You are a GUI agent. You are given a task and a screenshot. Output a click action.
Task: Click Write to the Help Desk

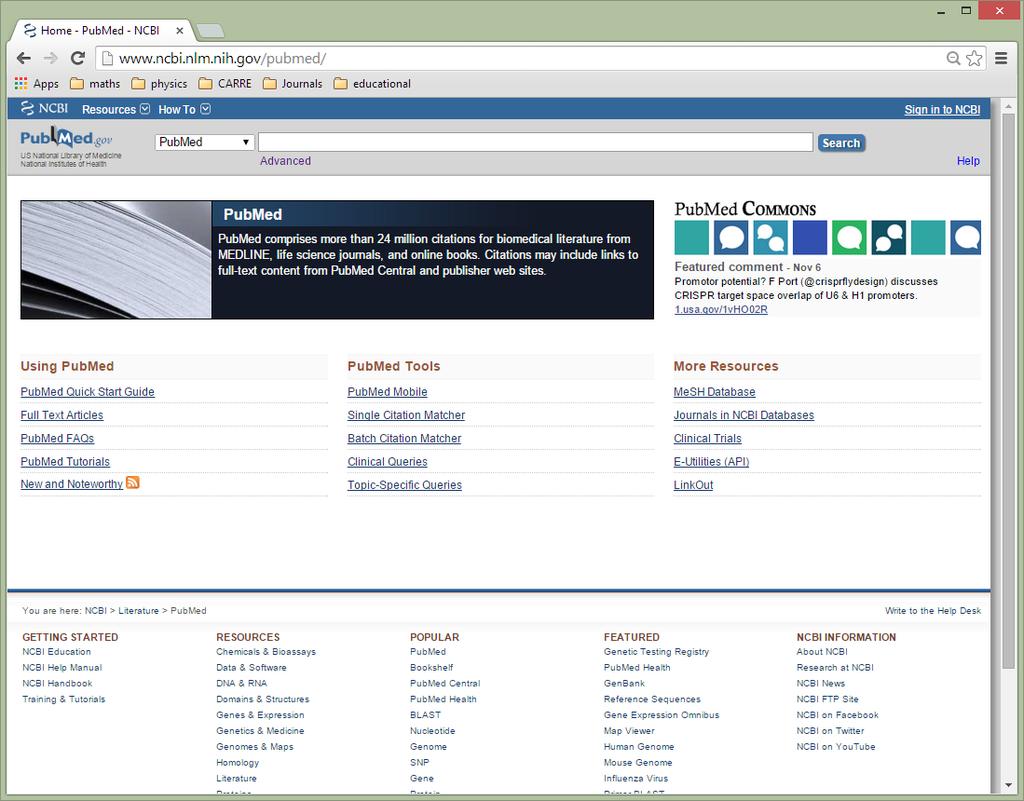click(933, 610)
